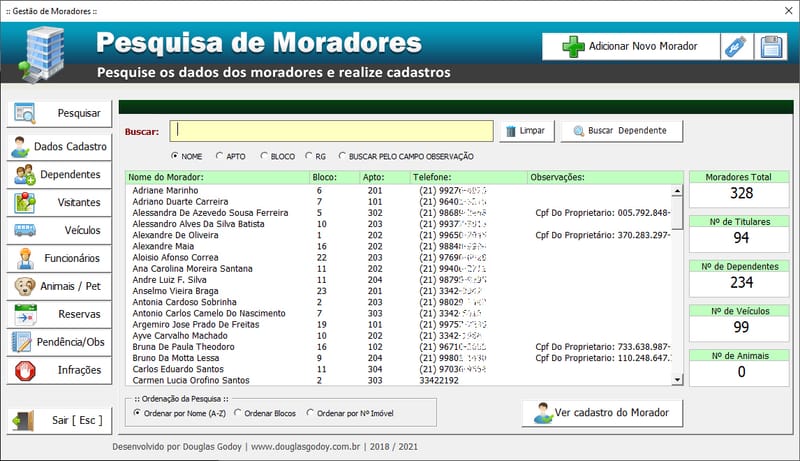Screen dimensions: 800x461
Task: Select the Carlos Eduardo Santos row
Action: tap(398, 370)
